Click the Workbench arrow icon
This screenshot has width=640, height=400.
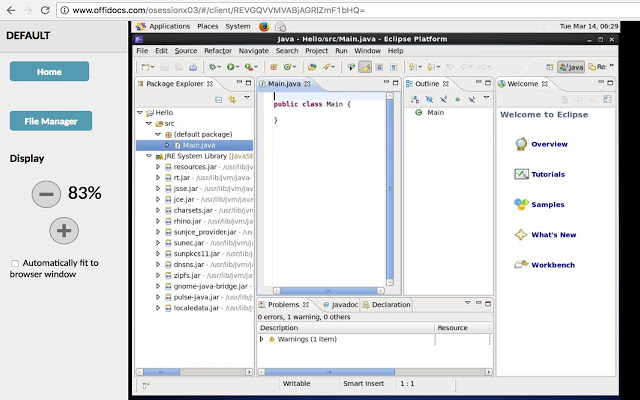[521, 264]
